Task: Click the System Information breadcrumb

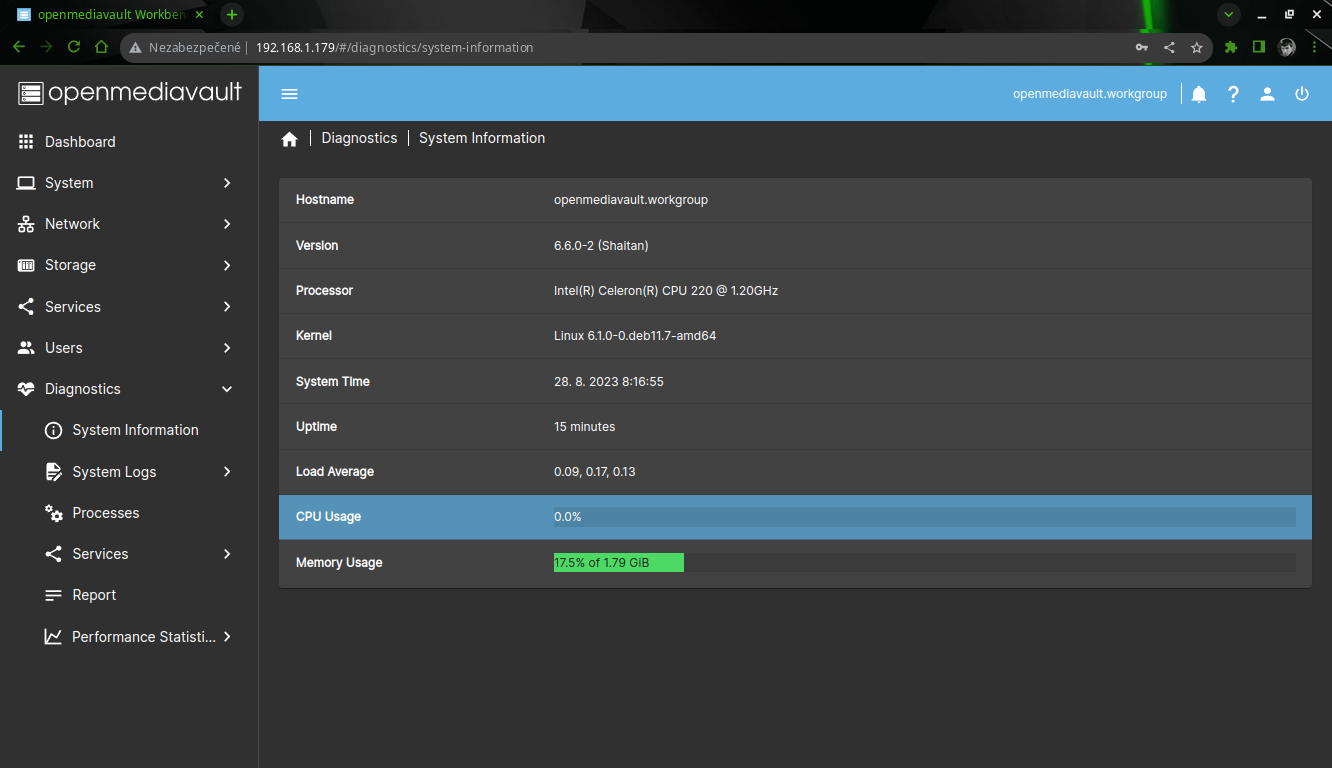Action: coord(482,138)
